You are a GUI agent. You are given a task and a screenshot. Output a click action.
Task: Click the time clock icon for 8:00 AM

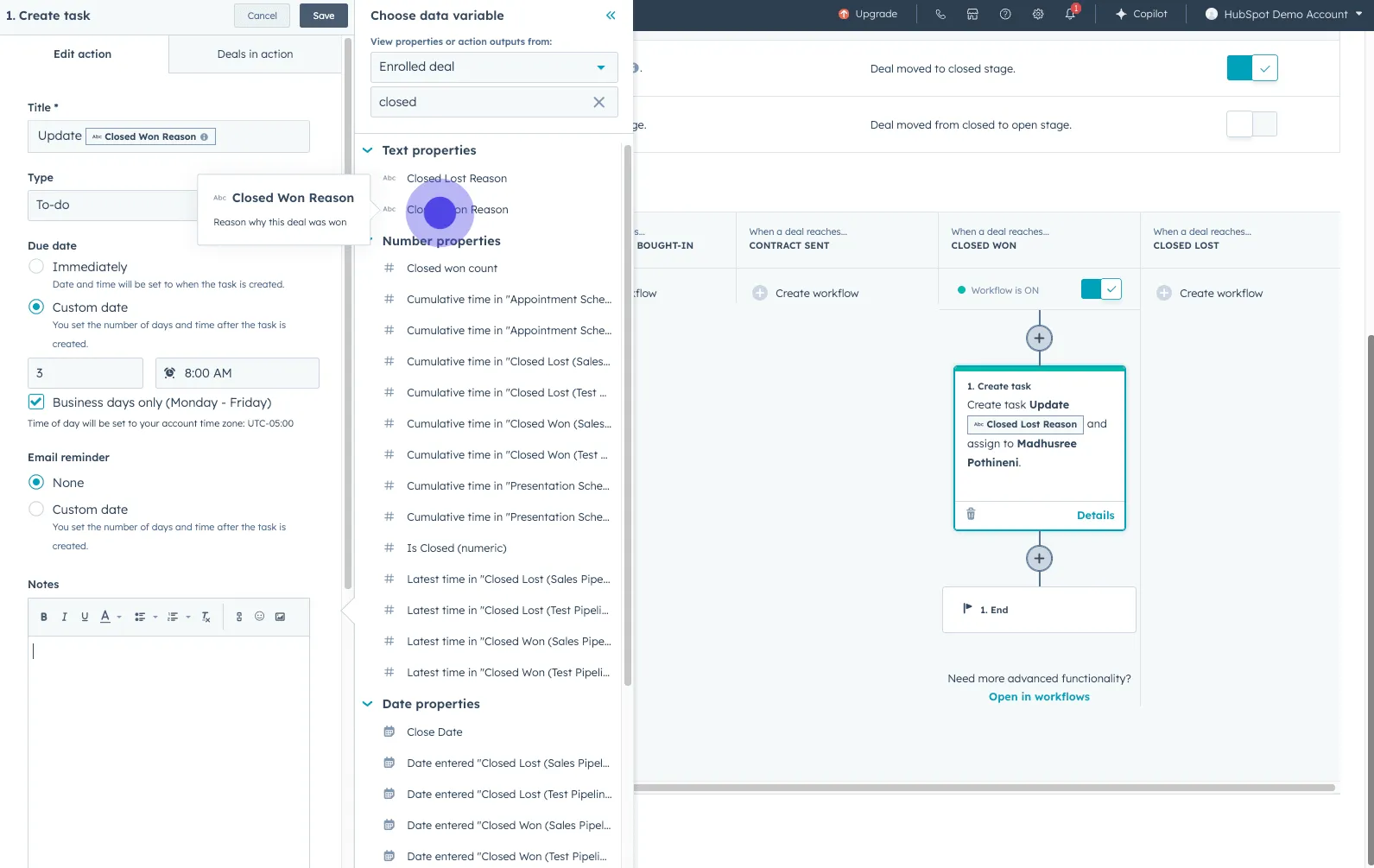tap(169, 373)
